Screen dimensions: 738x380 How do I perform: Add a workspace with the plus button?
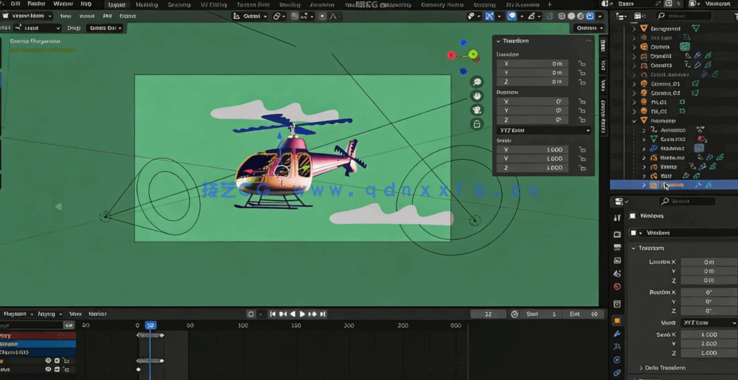pyautogui.click(x=549, y=5)
